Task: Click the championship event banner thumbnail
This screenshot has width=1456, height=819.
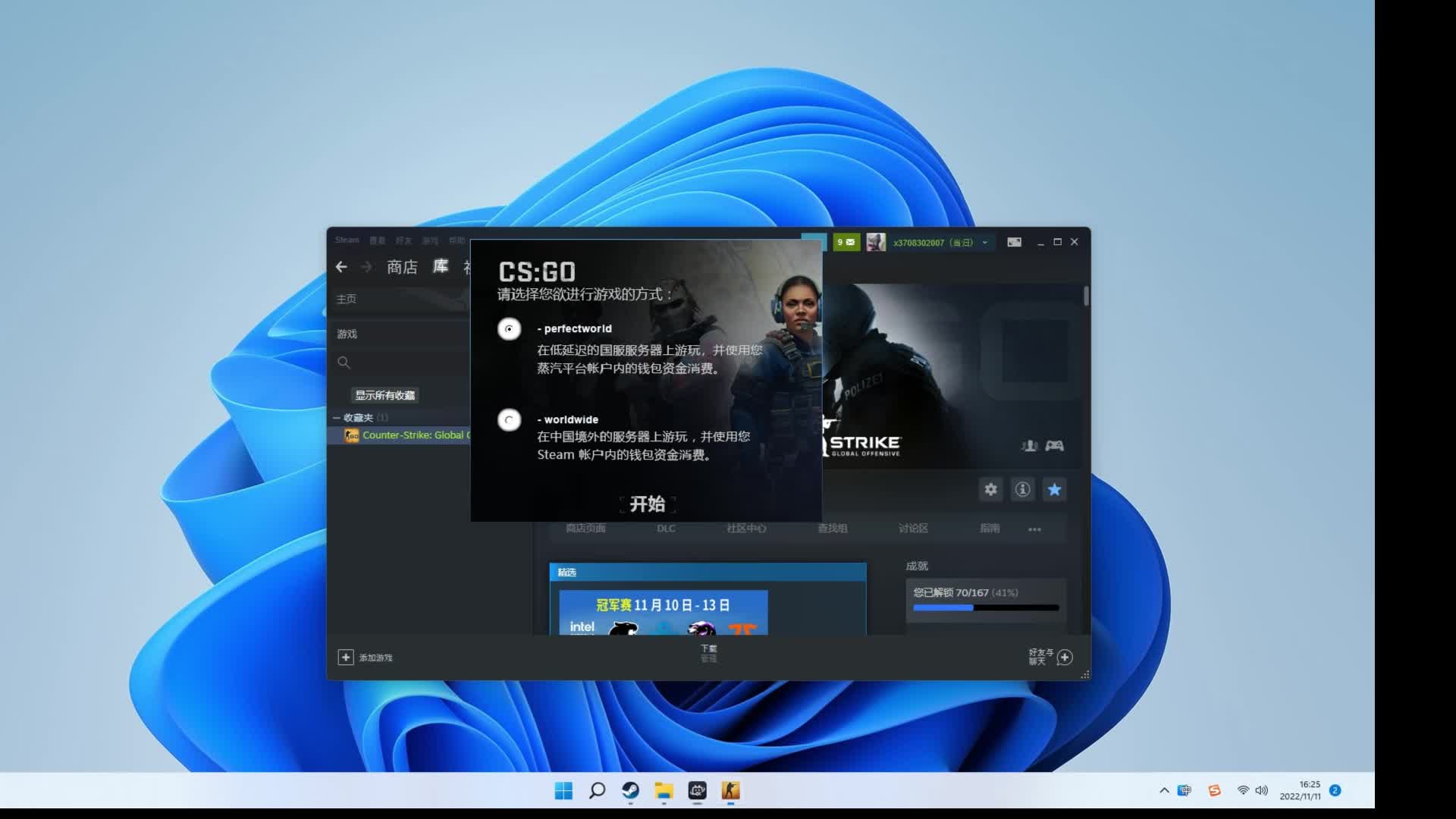Action: tap(664, 612)
